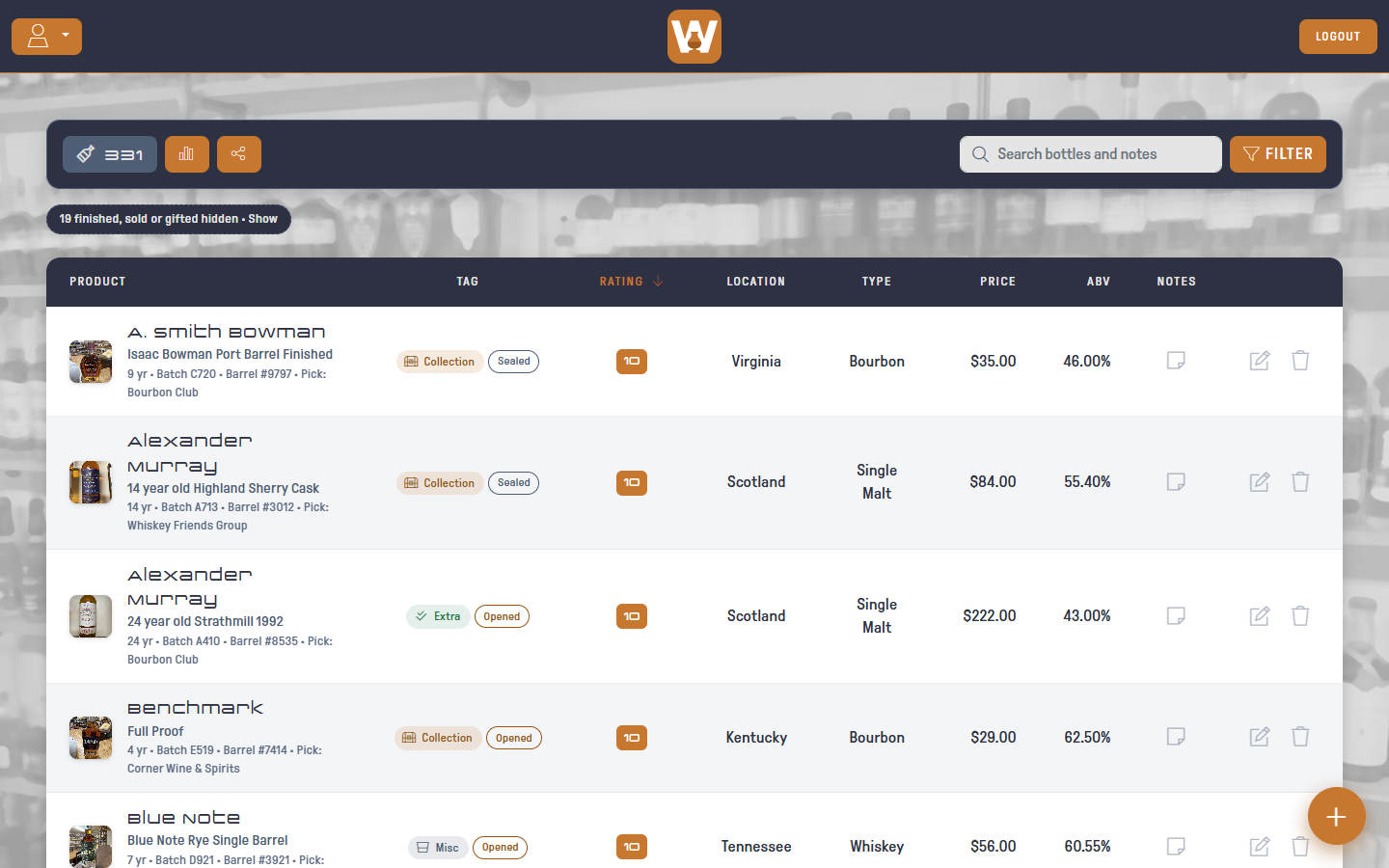Sort the table by Tag column
Image resolution: width=1389 pixels, height=868 pixels.
[468, 282]
